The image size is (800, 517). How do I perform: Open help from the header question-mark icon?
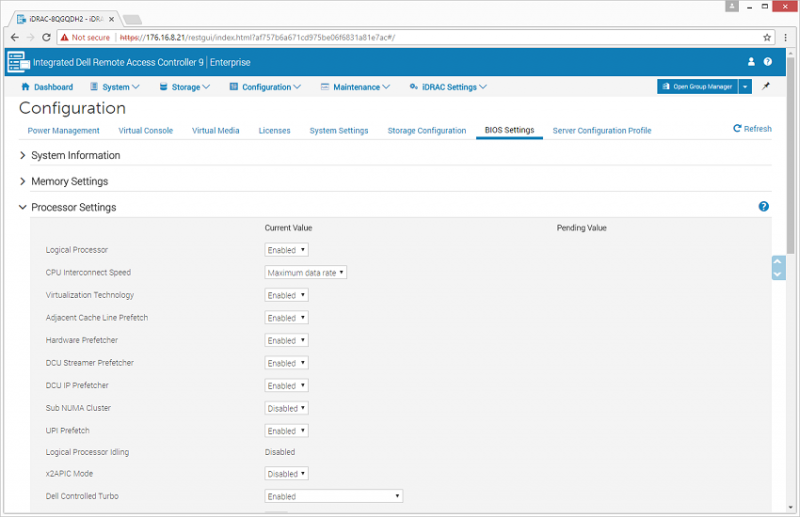coord(768,62)
